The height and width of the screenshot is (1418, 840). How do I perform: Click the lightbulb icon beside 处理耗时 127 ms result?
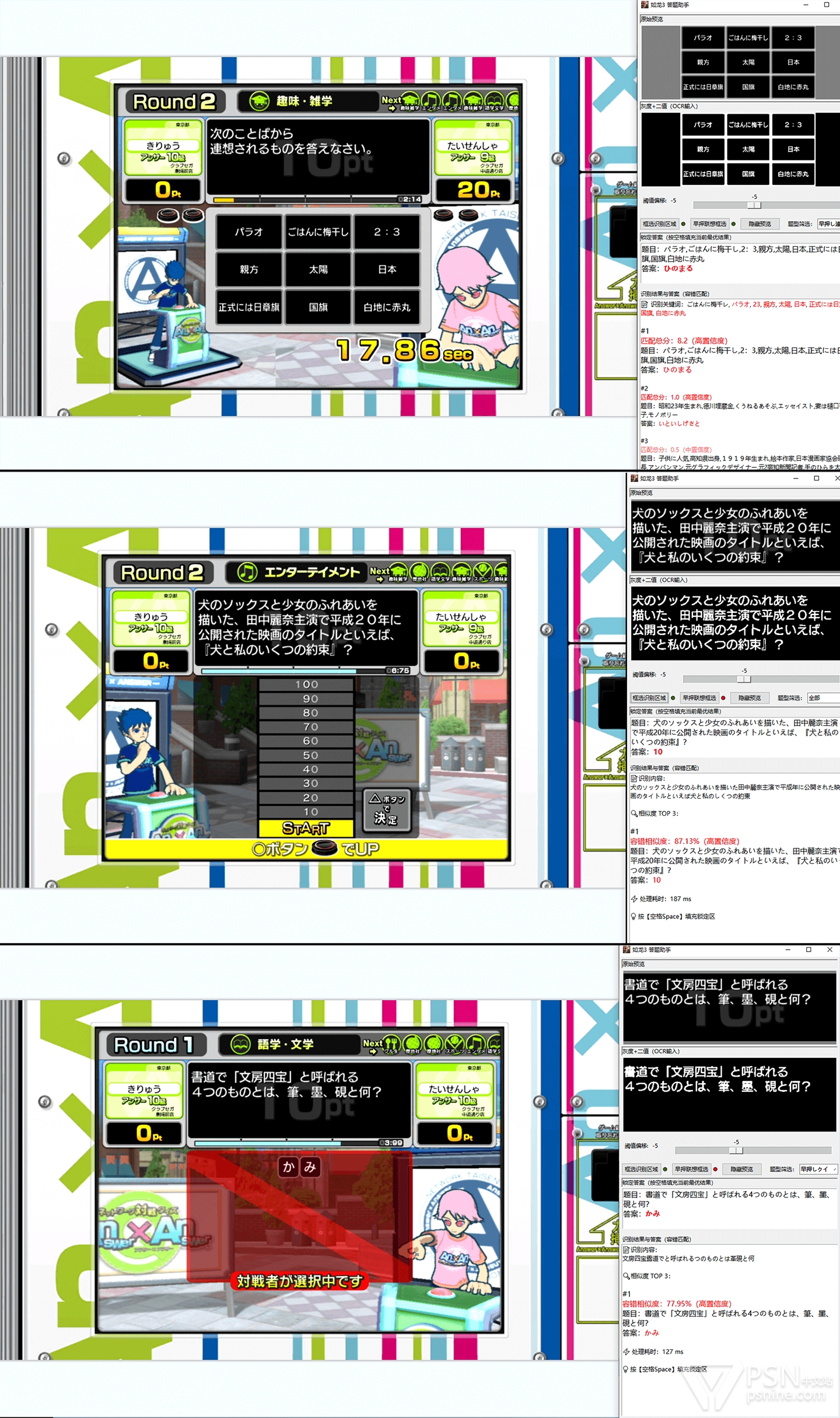coord(626,1369)
